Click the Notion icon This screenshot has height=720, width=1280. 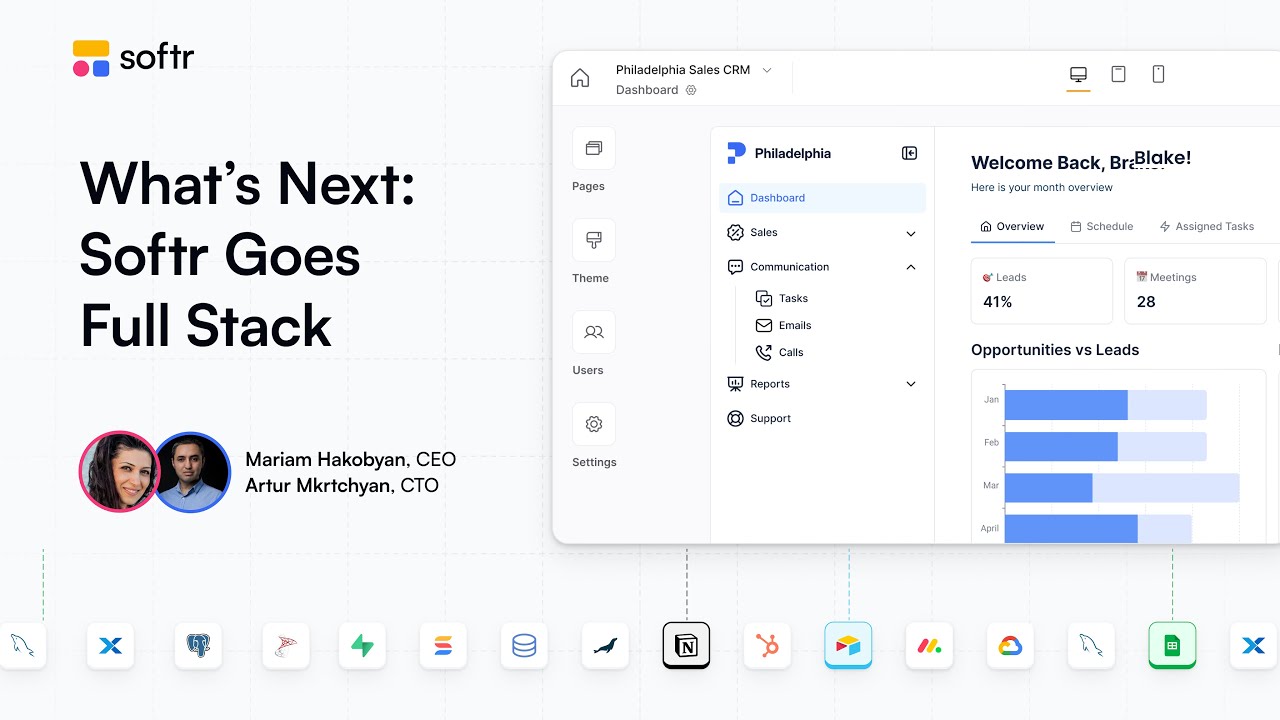(686, 646)
